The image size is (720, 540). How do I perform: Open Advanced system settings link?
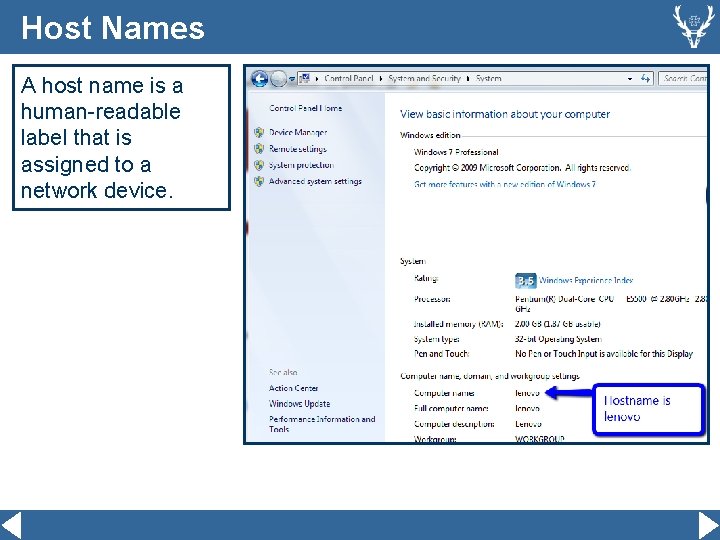(x=315, y=181)
